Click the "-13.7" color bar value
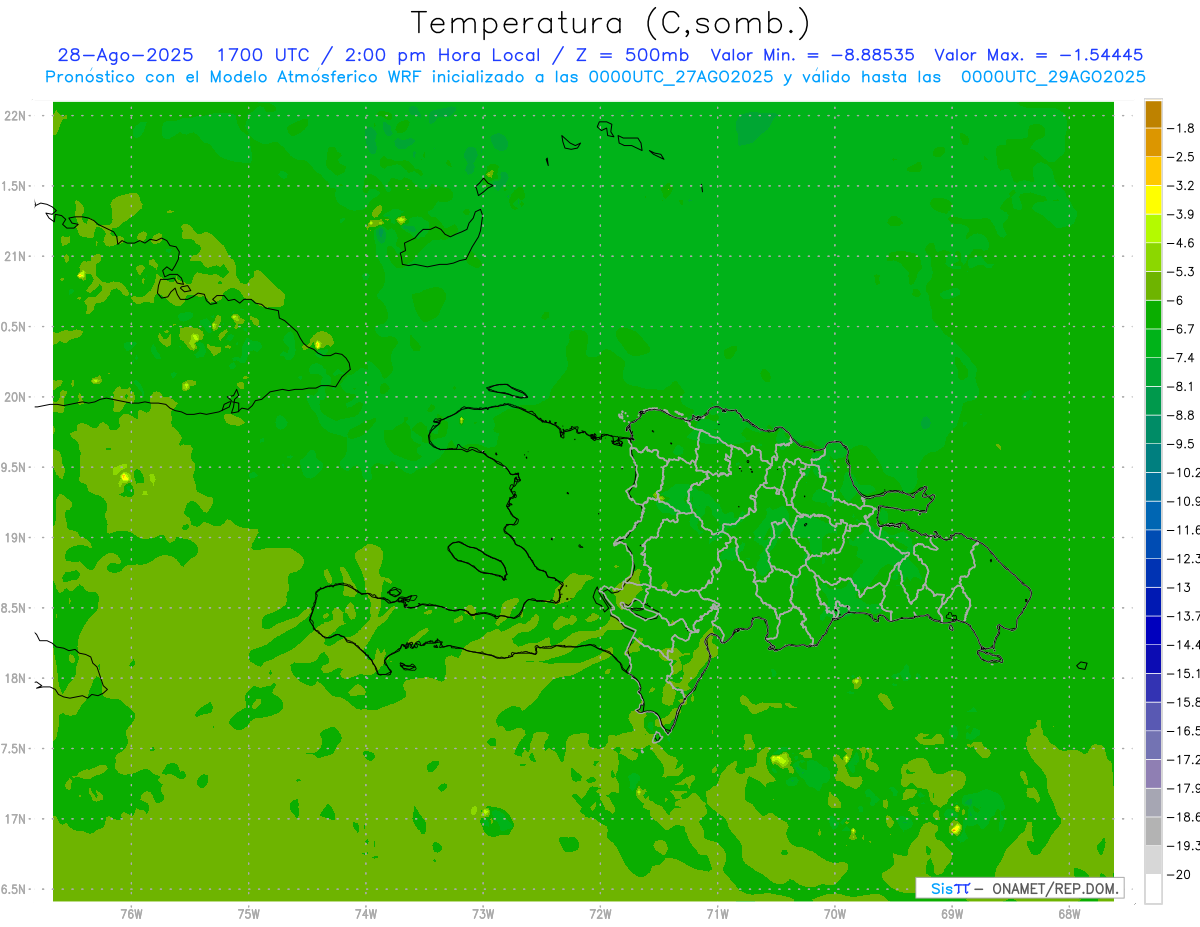The height and width of the screenshot is (927, 1200). 1183,615
